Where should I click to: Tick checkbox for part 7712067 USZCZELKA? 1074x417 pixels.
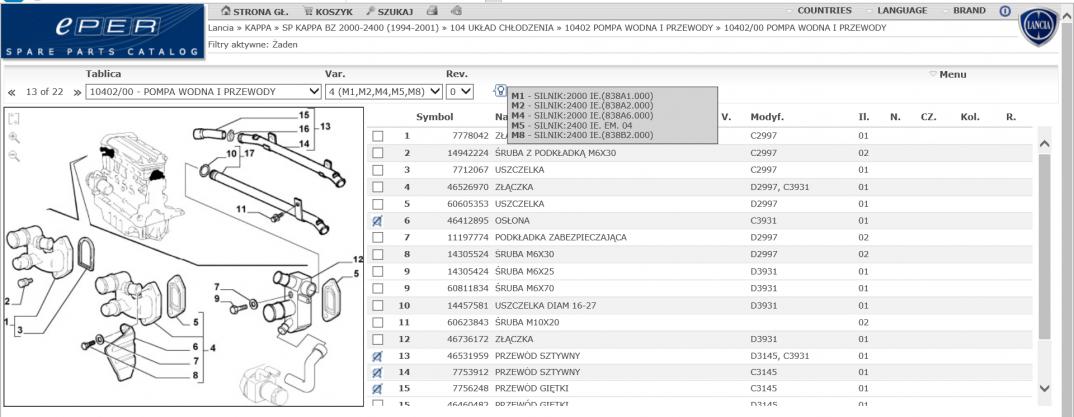click(x=377, y=170)
